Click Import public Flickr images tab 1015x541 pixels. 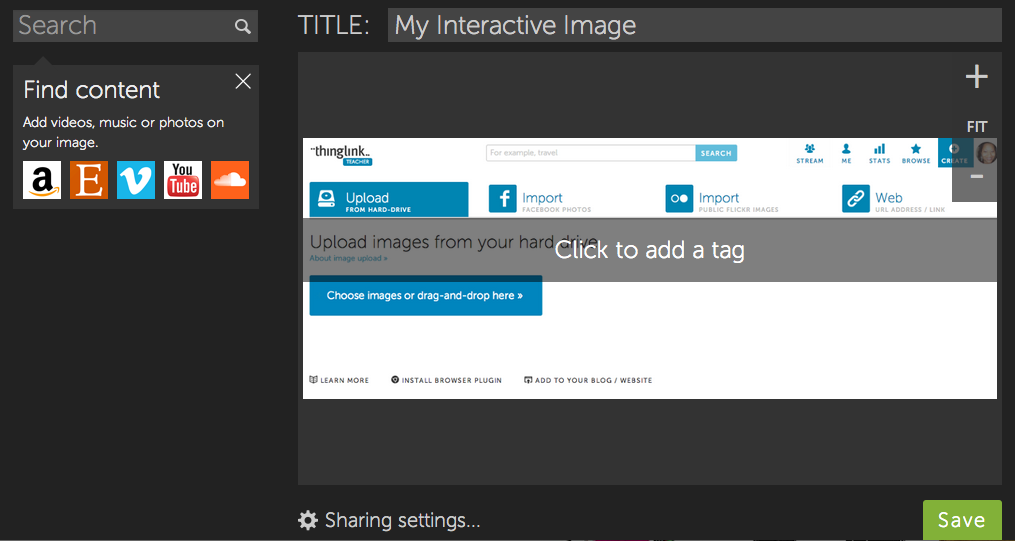(x=722, y=199)
